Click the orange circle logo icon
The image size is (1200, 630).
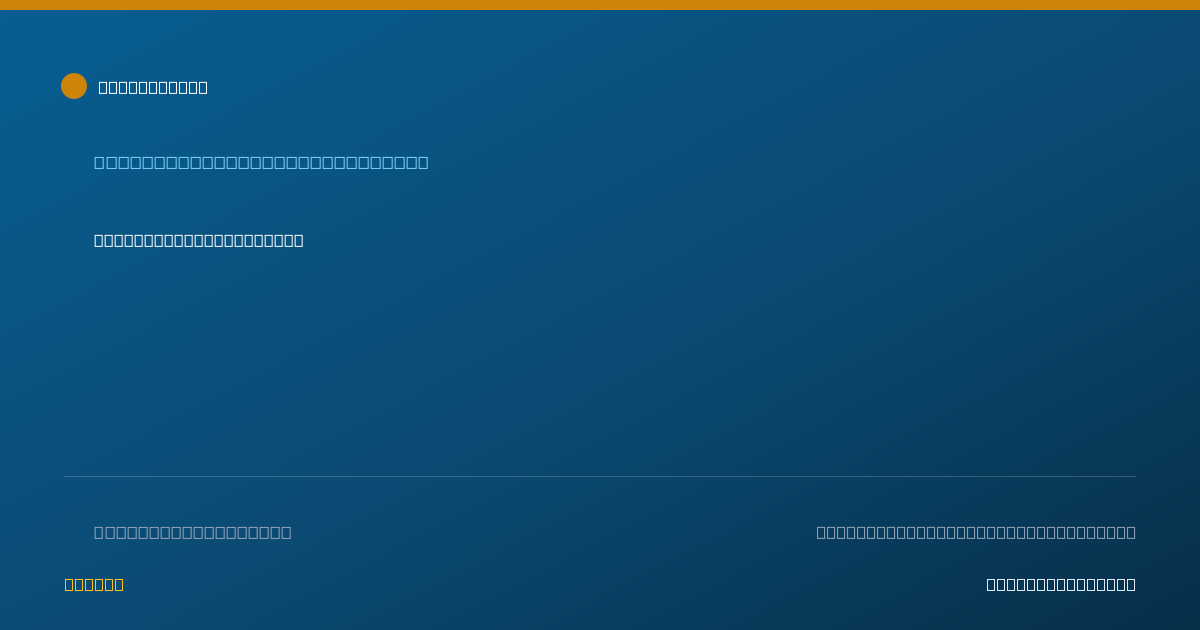74,86
